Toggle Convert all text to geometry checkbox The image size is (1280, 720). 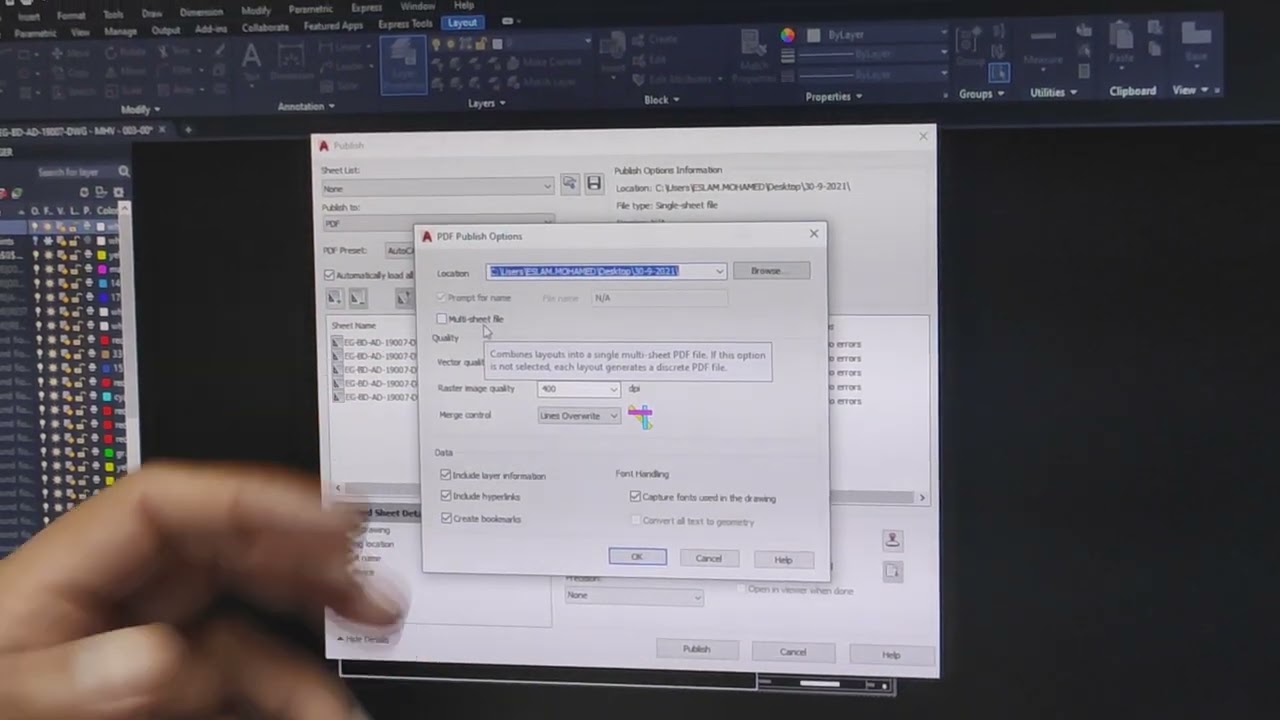click(x=635, y=521)
